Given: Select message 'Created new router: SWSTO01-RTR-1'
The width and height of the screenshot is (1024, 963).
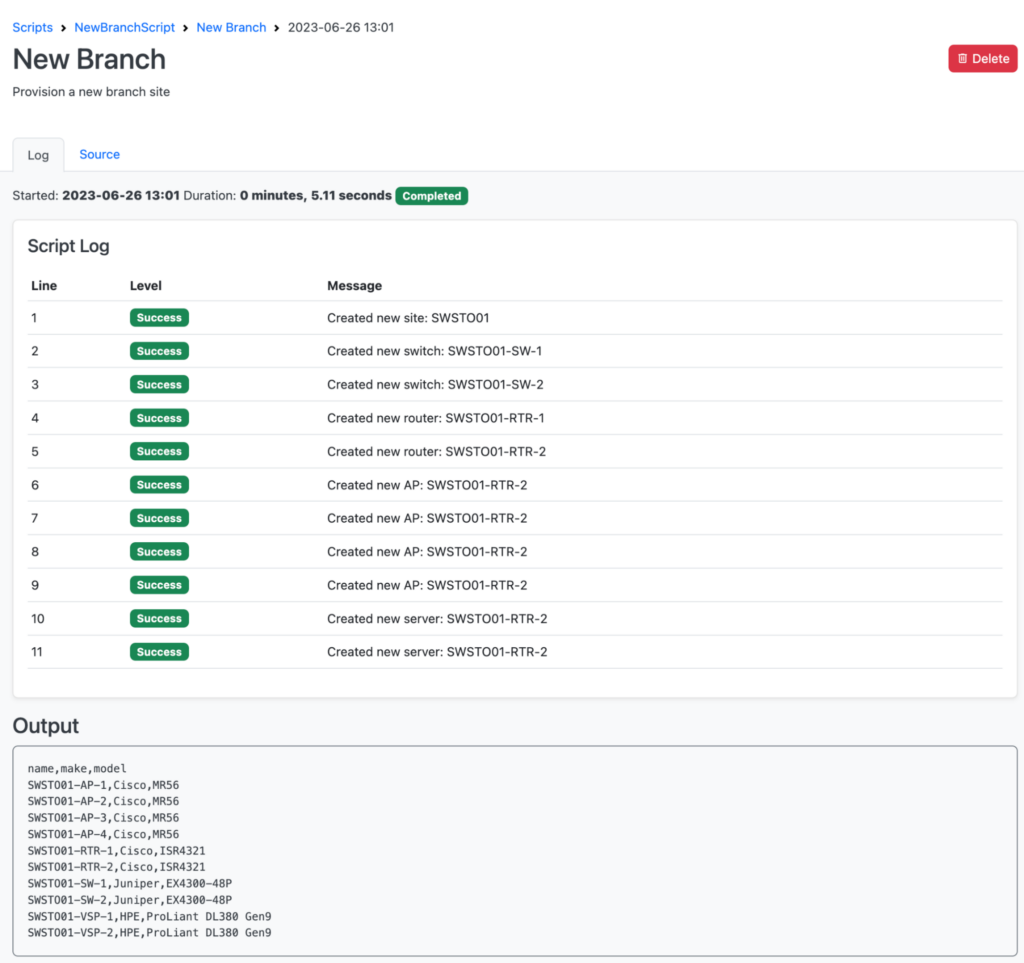Looking at the screenshot, I should click(x=436, y=418).
